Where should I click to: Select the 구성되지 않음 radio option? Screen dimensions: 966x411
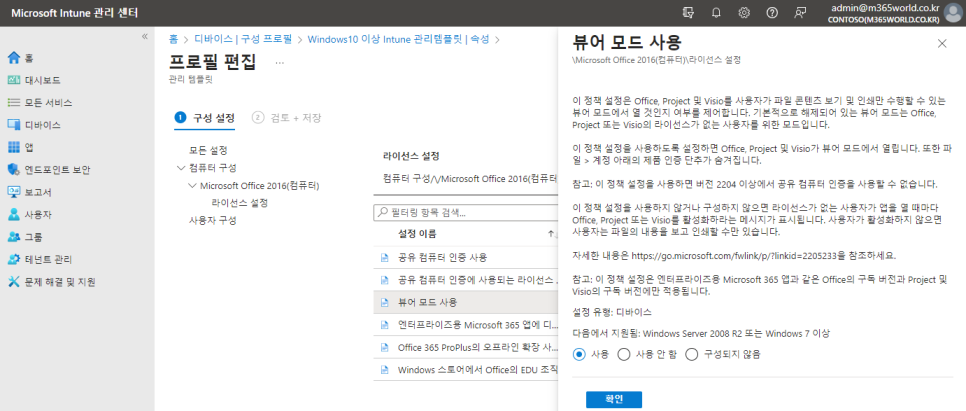coord(692,354)
